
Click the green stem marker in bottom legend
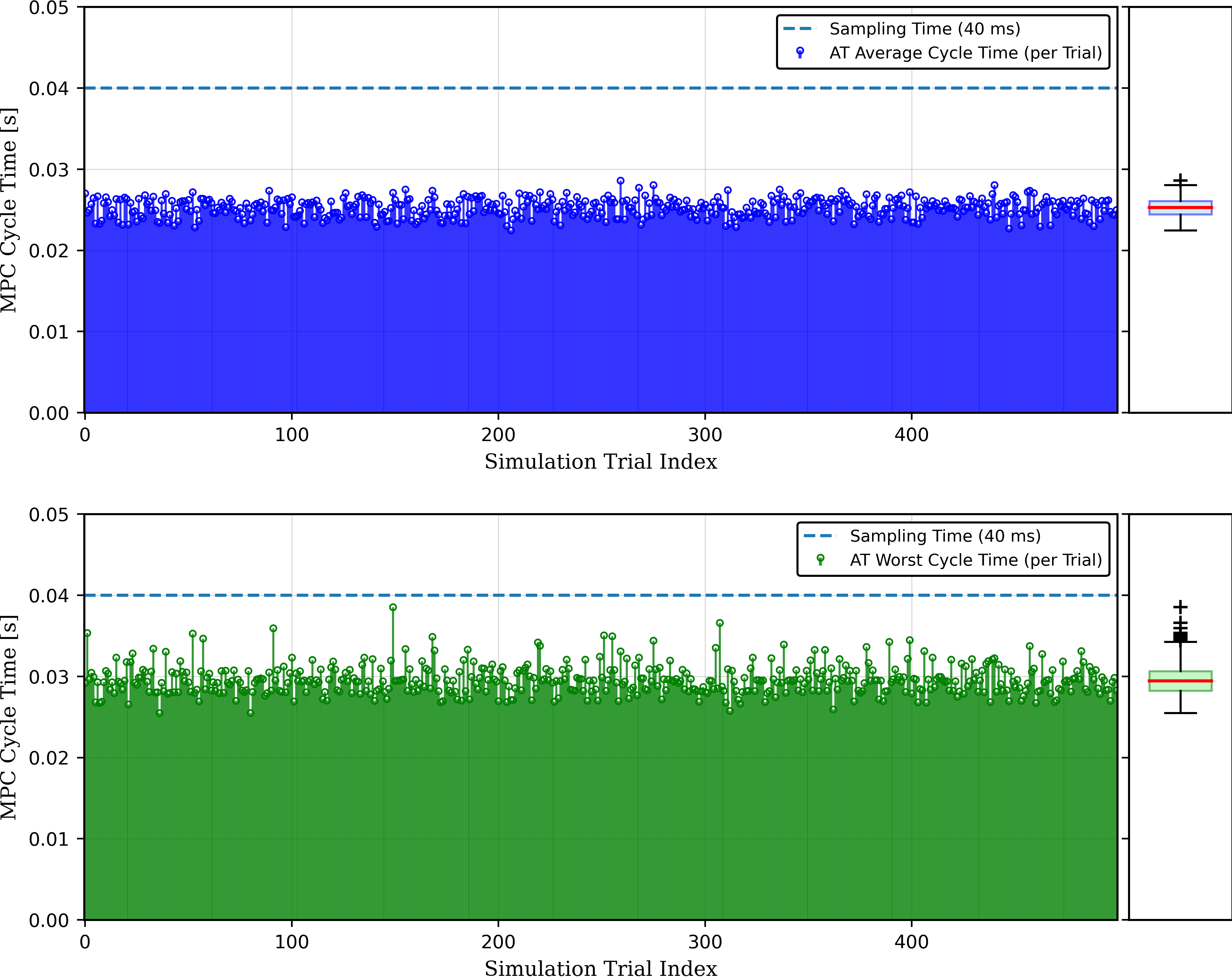(x=820, y=559)
